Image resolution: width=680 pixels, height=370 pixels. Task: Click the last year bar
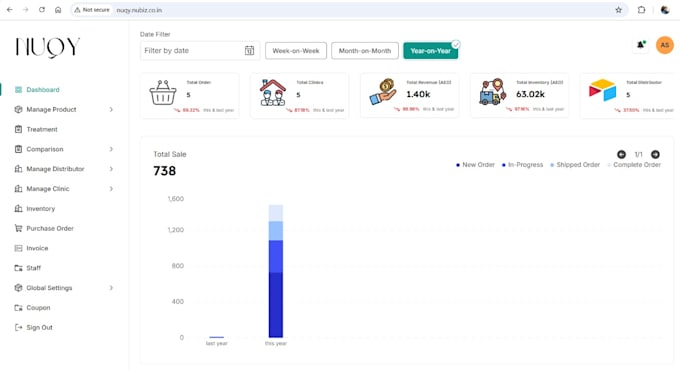click(216, 337)
